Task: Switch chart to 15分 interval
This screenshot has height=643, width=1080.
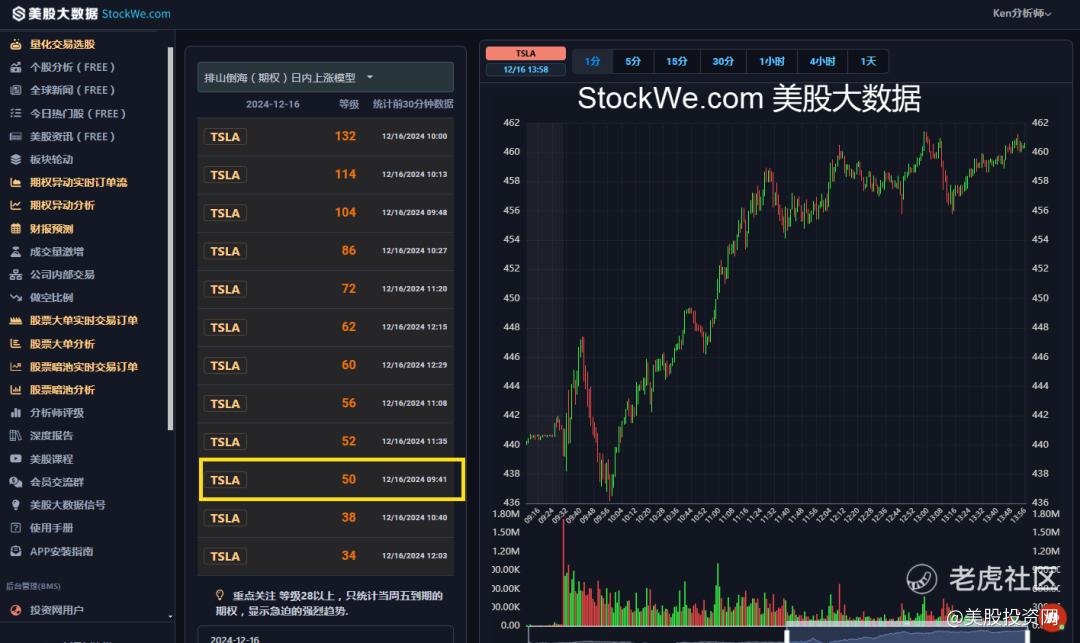Action: tap(676, 61)
